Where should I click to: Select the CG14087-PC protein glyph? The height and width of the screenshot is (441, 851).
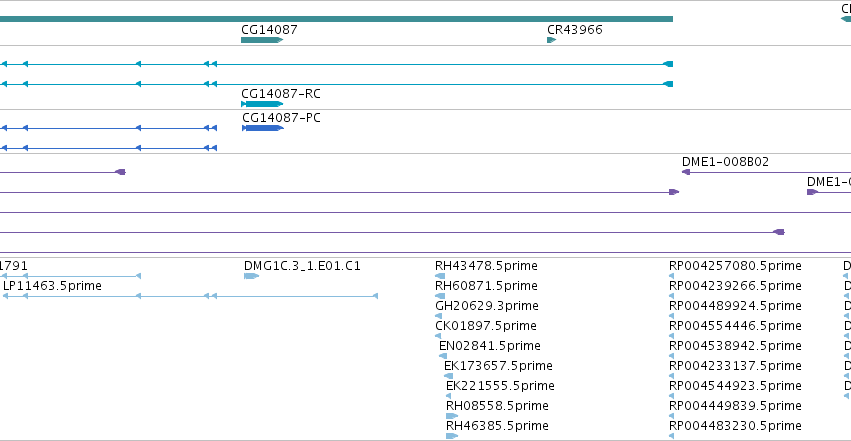[x=263, y=128]
